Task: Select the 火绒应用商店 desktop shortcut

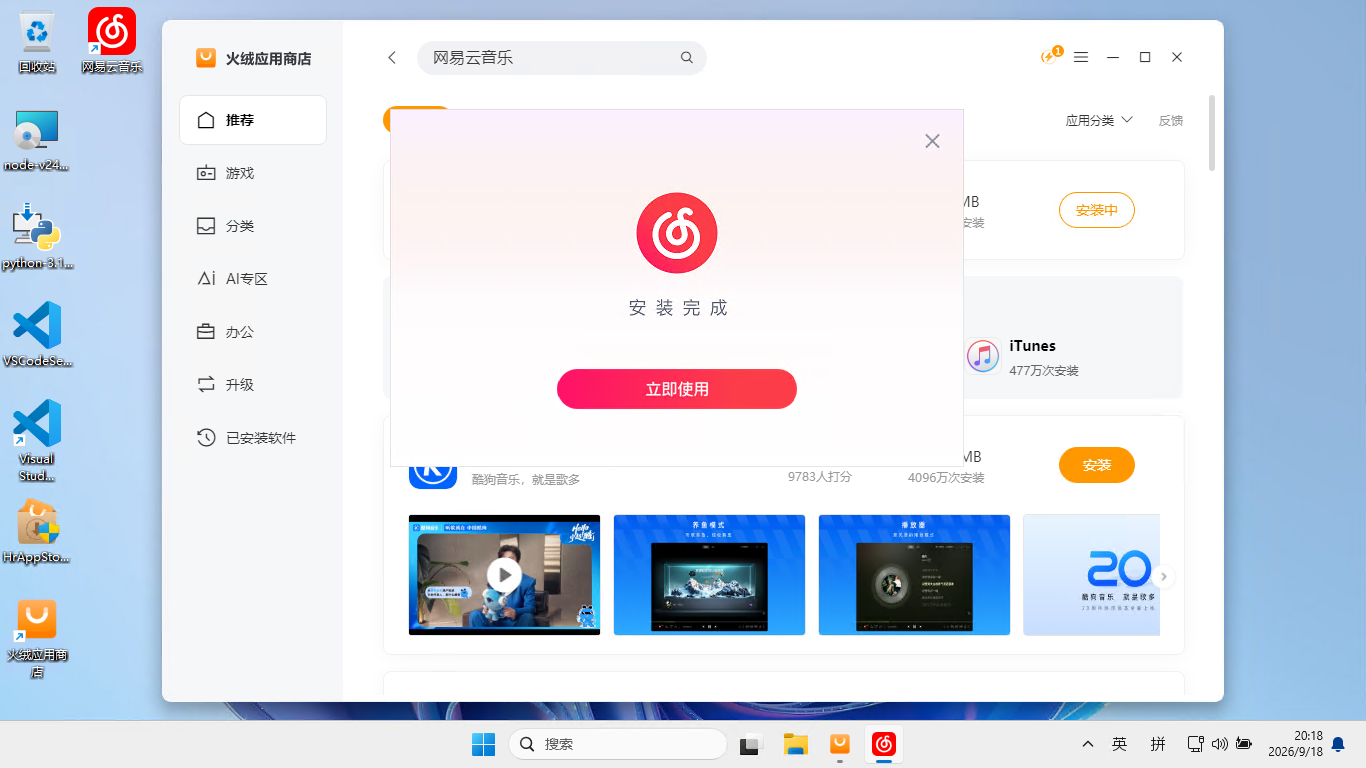Action: [x=37, y=640]
